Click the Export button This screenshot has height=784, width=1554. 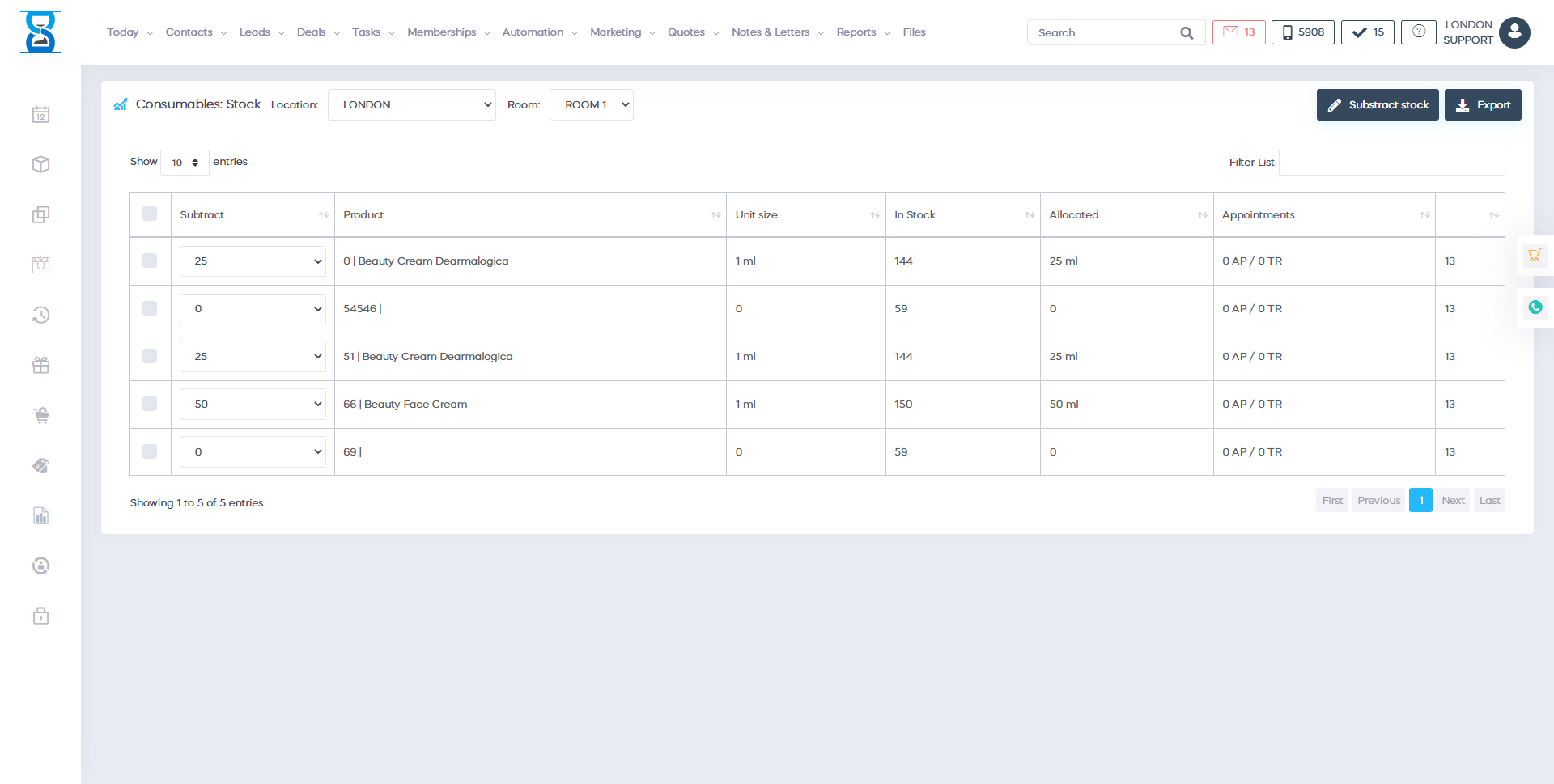tap(1483, 105)
